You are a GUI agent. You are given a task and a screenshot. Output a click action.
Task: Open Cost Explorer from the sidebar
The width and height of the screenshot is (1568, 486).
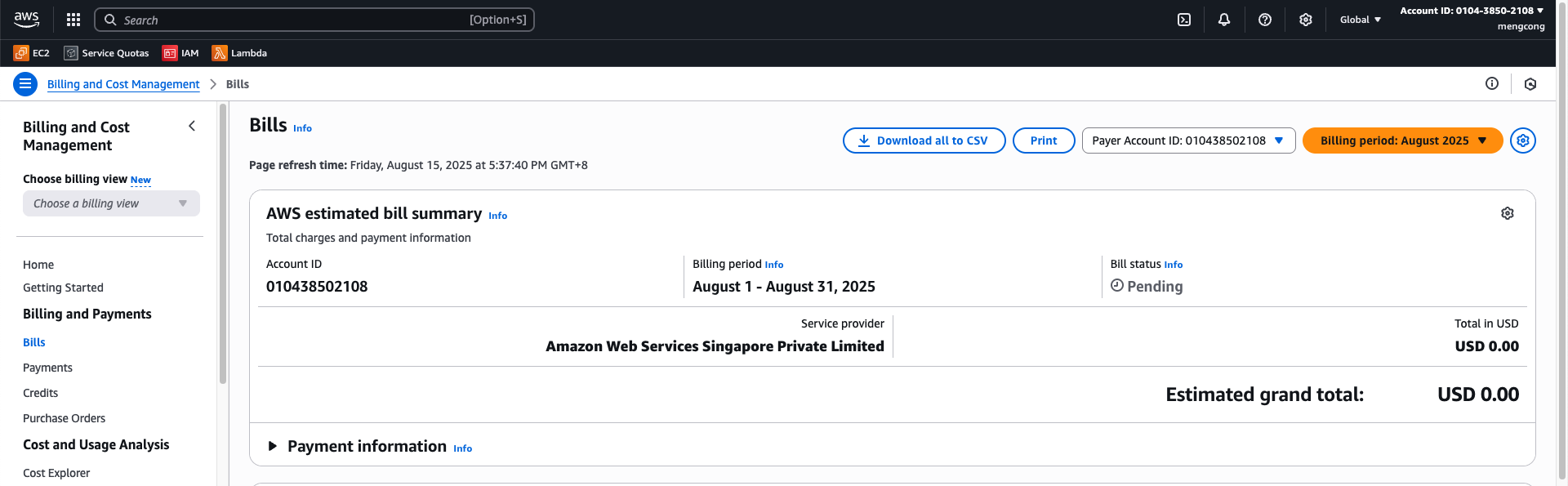pyautogui.click(x=56, y=473)
